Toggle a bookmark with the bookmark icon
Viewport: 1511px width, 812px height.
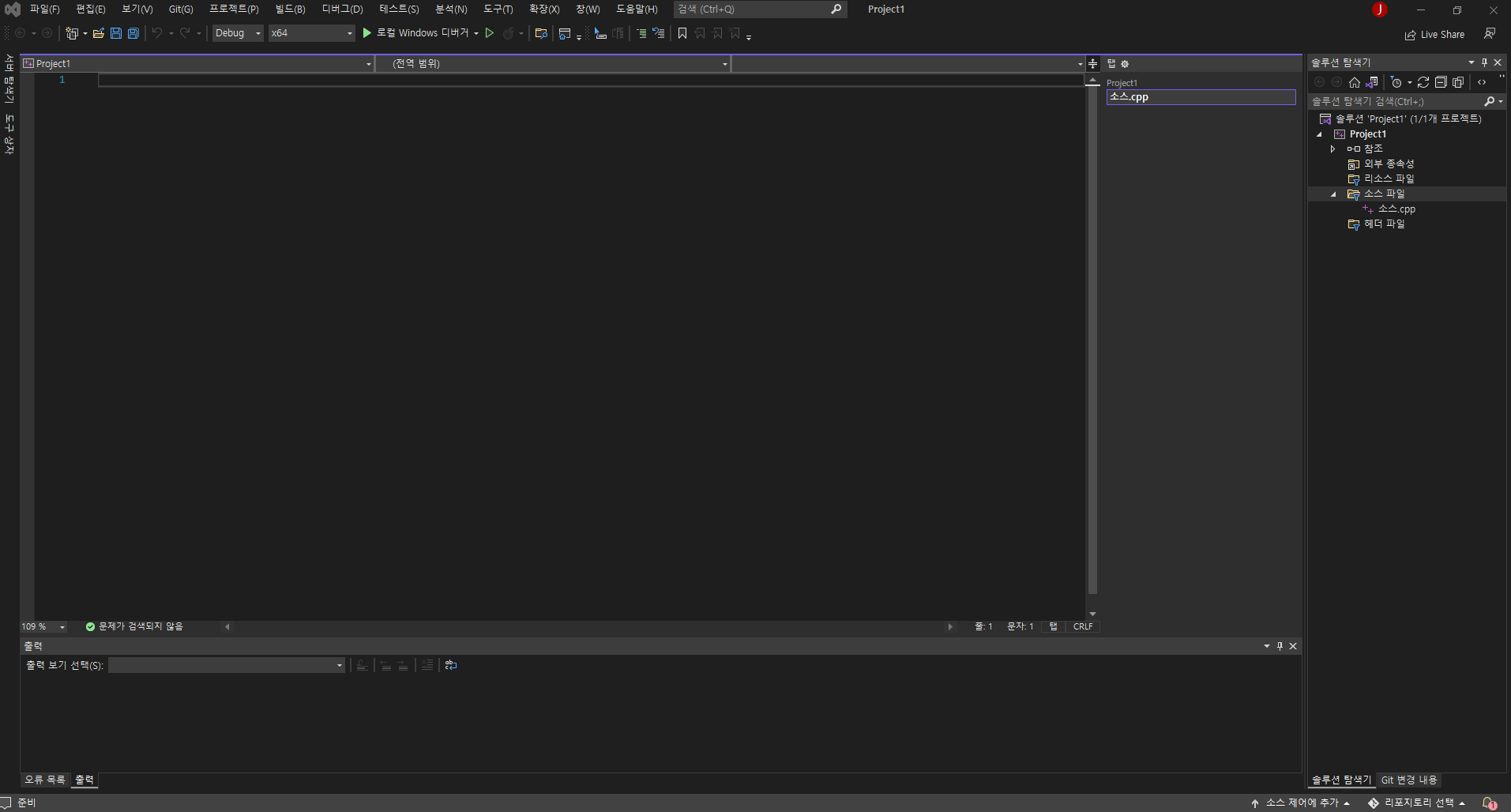click(x=682, y=33)
